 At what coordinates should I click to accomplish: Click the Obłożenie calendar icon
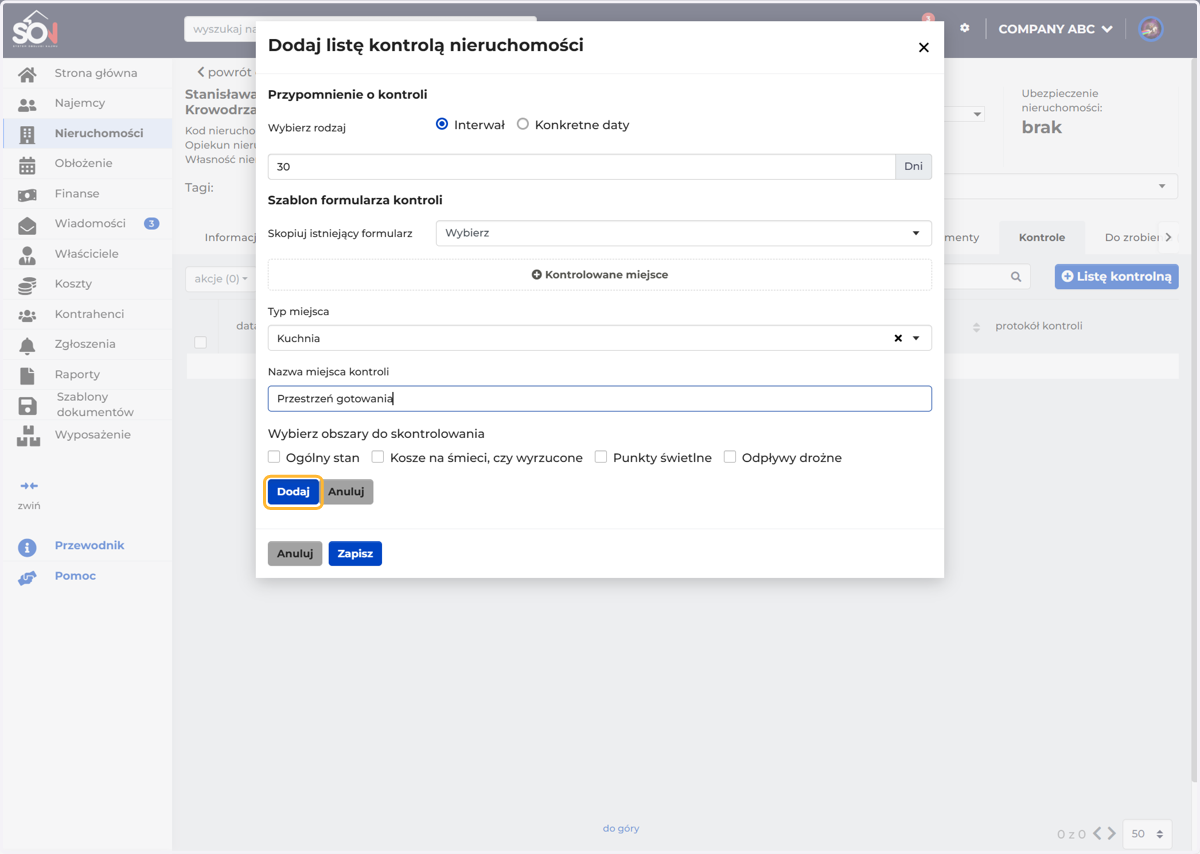point(27,164)
